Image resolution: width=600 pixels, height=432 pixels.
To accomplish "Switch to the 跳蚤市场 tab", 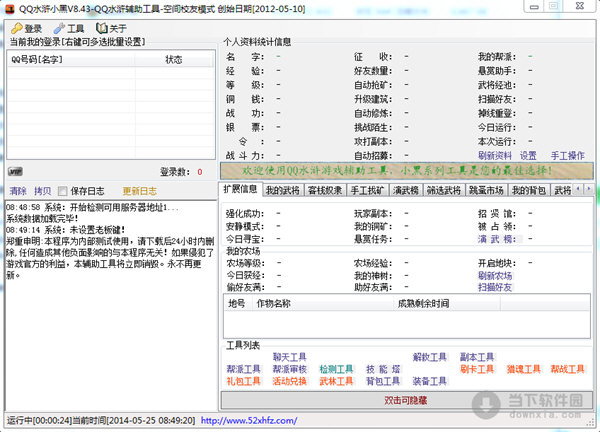I will (486, 190).
